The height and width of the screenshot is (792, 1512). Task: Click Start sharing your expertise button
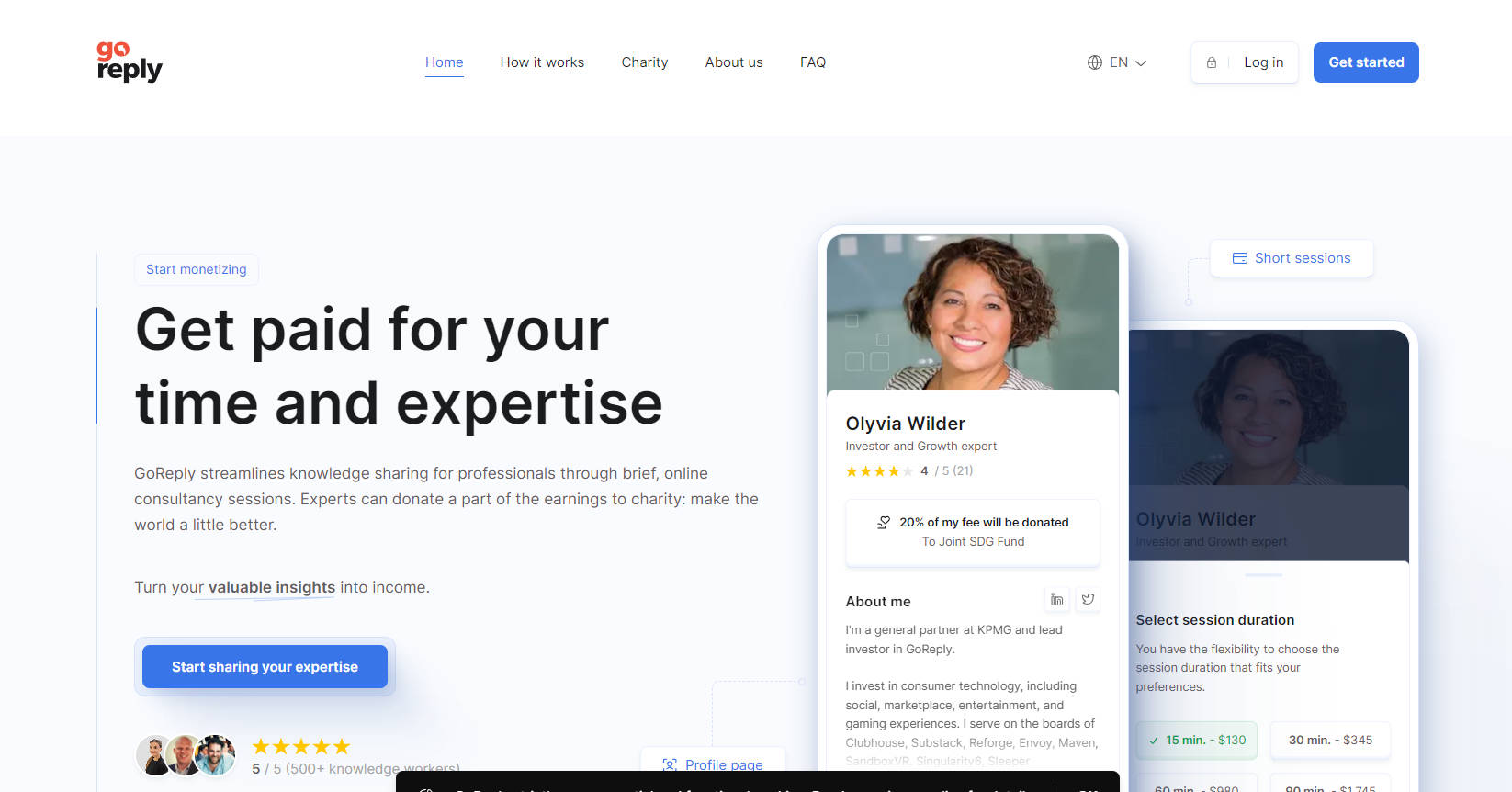265,666
